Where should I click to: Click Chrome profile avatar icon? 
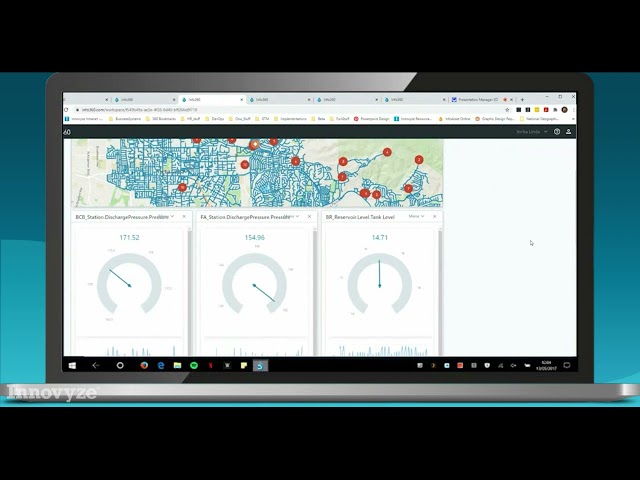pyautogui.click(x=564, y=110)
